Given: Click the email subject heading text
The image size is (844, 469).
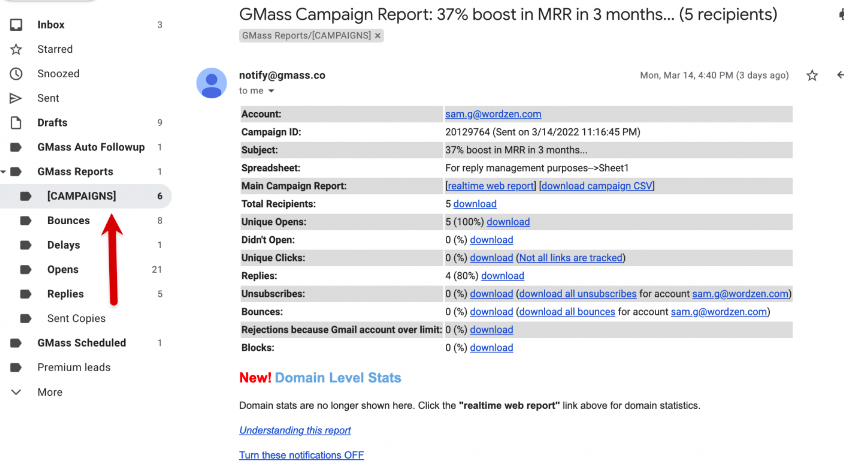Looking at the screenshot, I should point(508,15).
